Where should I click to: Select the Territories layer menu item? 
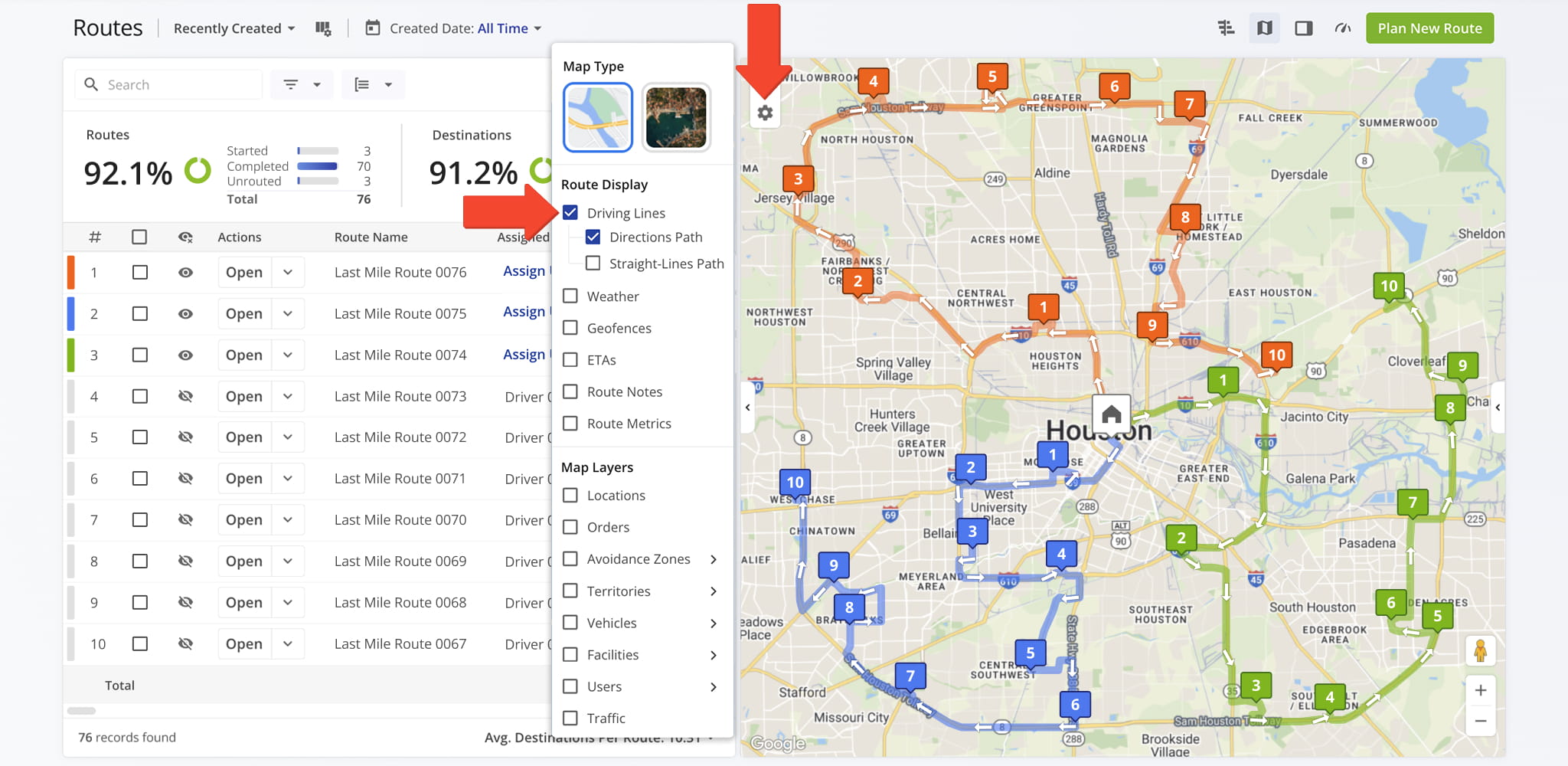pyautogui.click(x=618, y=591)
